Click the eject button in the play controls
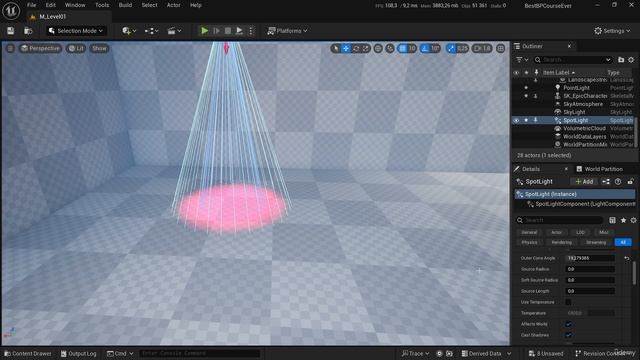Viewport: 640px width, 360px height. point(240,31)
